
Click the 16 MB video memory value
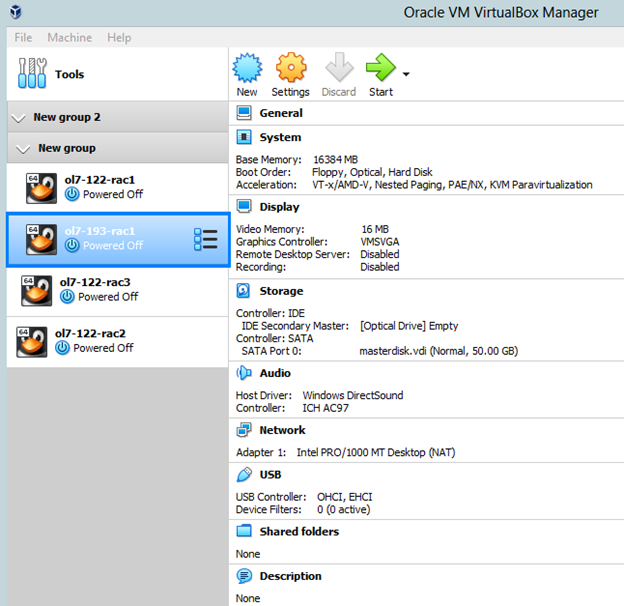click(375, 229)
